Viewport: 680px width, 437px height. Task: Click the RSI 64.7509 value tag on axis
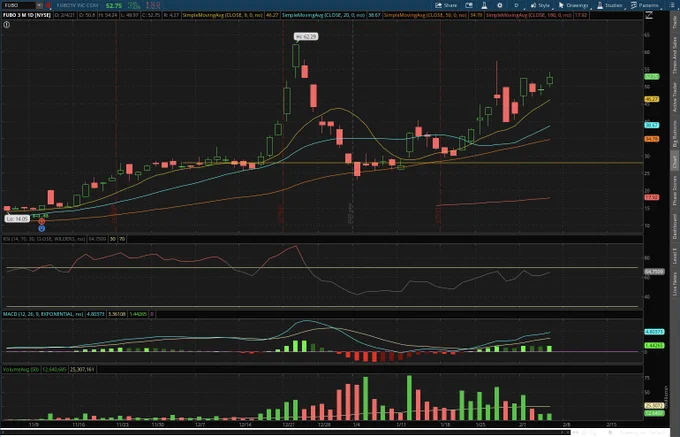[x=654, y=272]
